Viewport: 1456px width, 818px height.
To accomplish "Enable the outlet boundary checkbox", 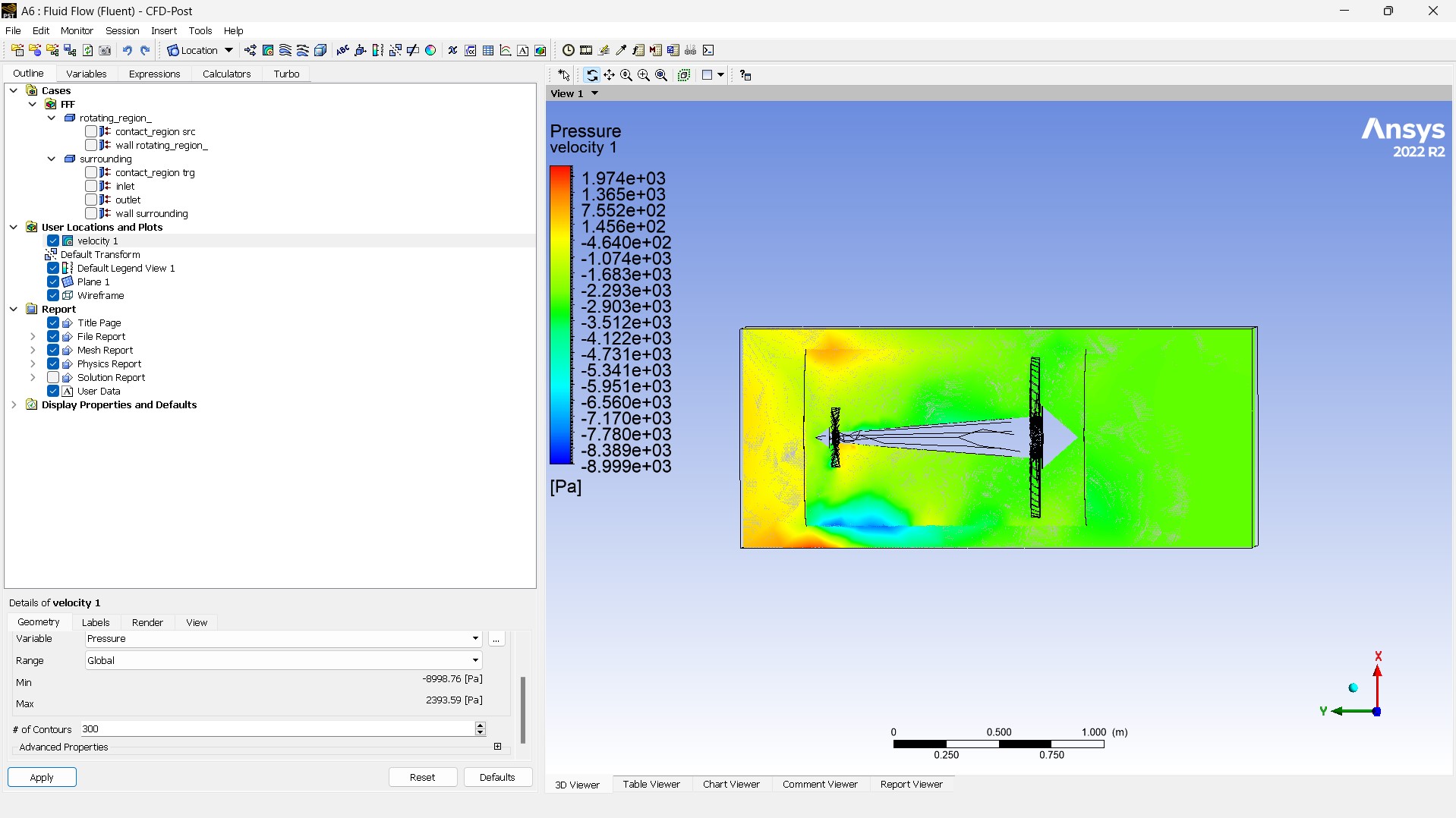I will coord(91,200).
